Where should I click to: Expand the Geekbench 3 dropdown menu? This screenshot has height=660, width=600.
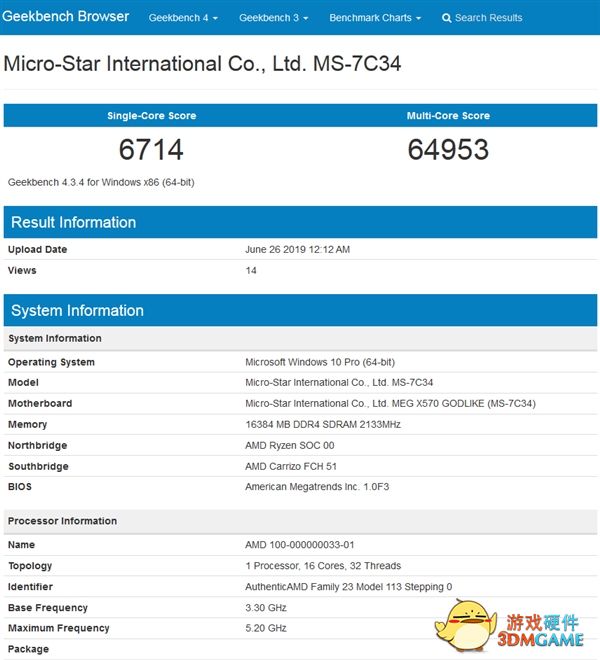[x=274, y=18]
